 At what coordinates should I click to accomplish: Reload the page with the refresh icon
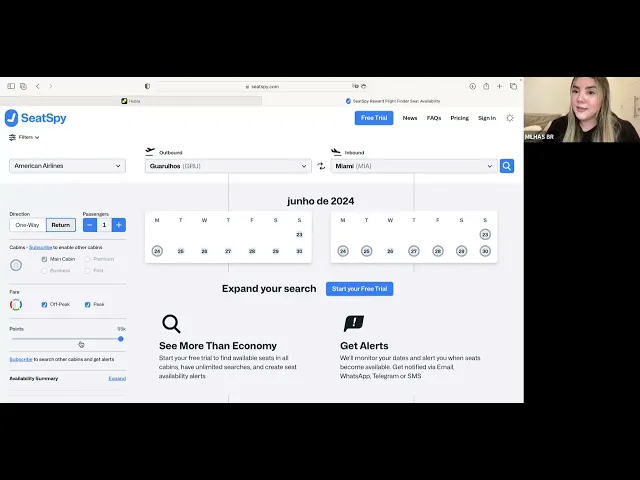tap(364, 86)
